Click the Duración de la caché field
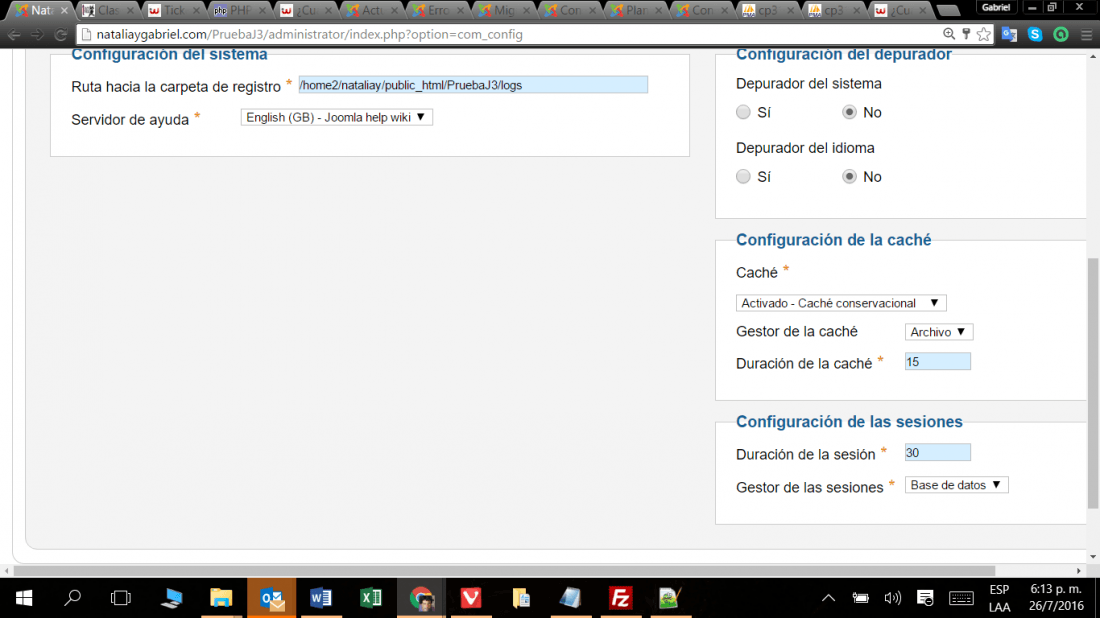Viewport: 1100px width, 618px height. 938,362
